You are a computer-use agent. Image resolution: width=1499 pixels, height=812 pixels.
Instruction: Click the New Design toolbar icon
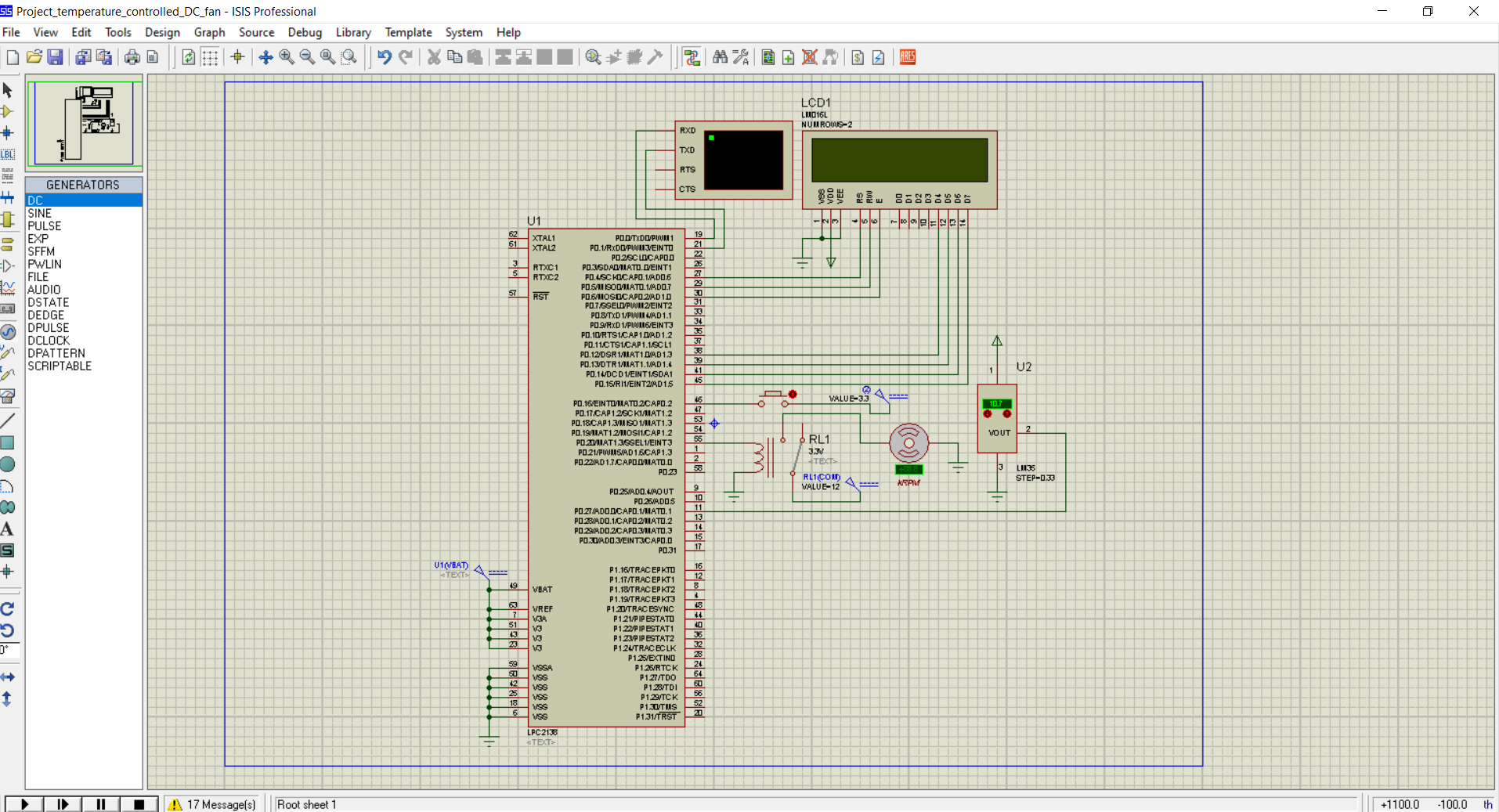point(13,57)
